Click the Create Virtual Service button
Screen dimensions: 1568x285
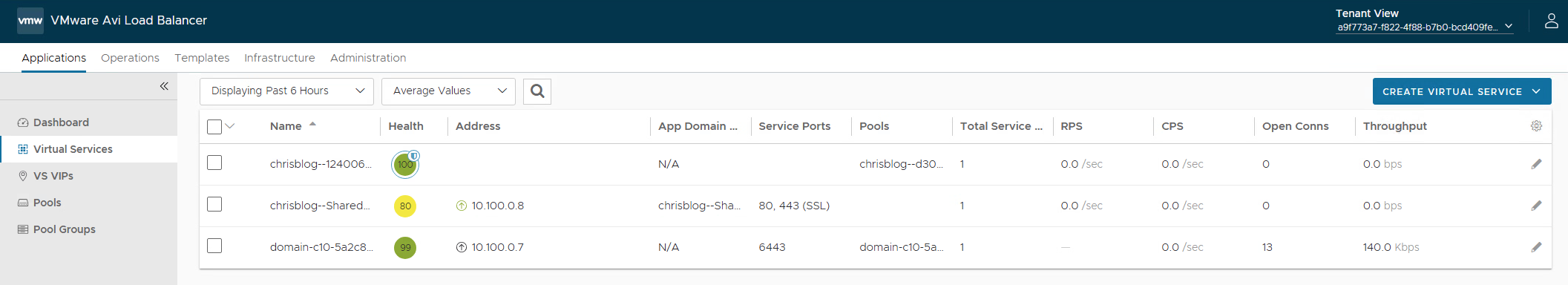[x=1461, y=91]
